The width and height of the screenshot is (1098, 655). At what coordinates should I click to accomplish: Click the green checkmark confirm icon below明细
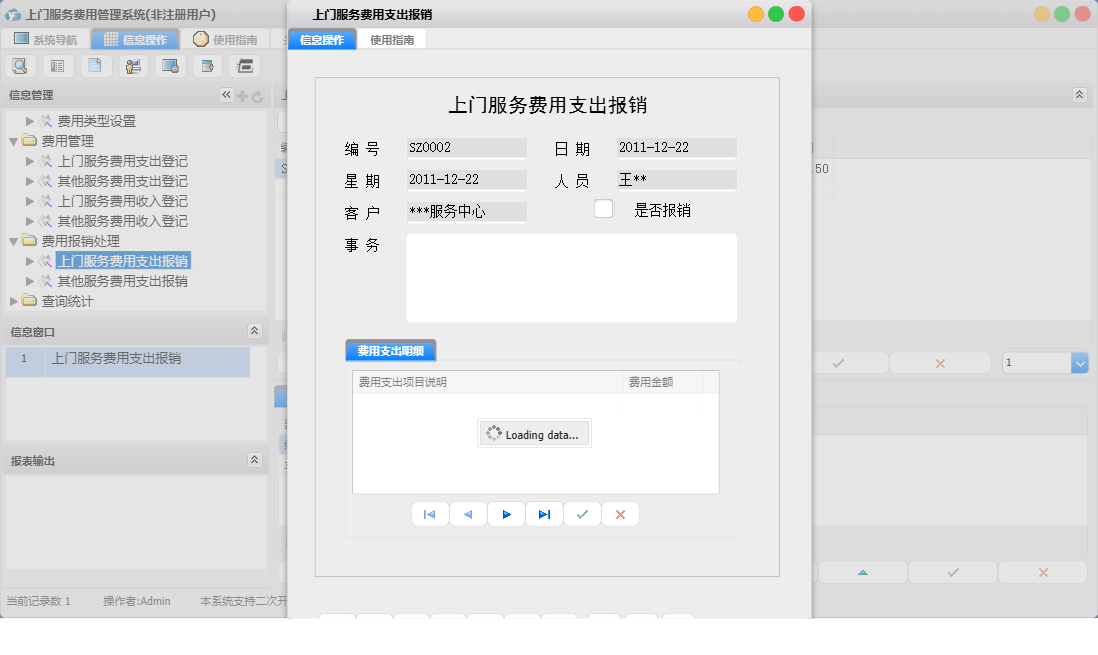[582, 513]
